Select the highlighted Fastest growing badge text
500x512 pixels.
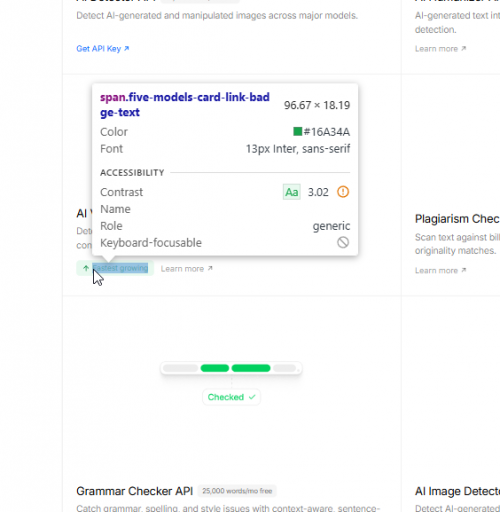(120, 268)
